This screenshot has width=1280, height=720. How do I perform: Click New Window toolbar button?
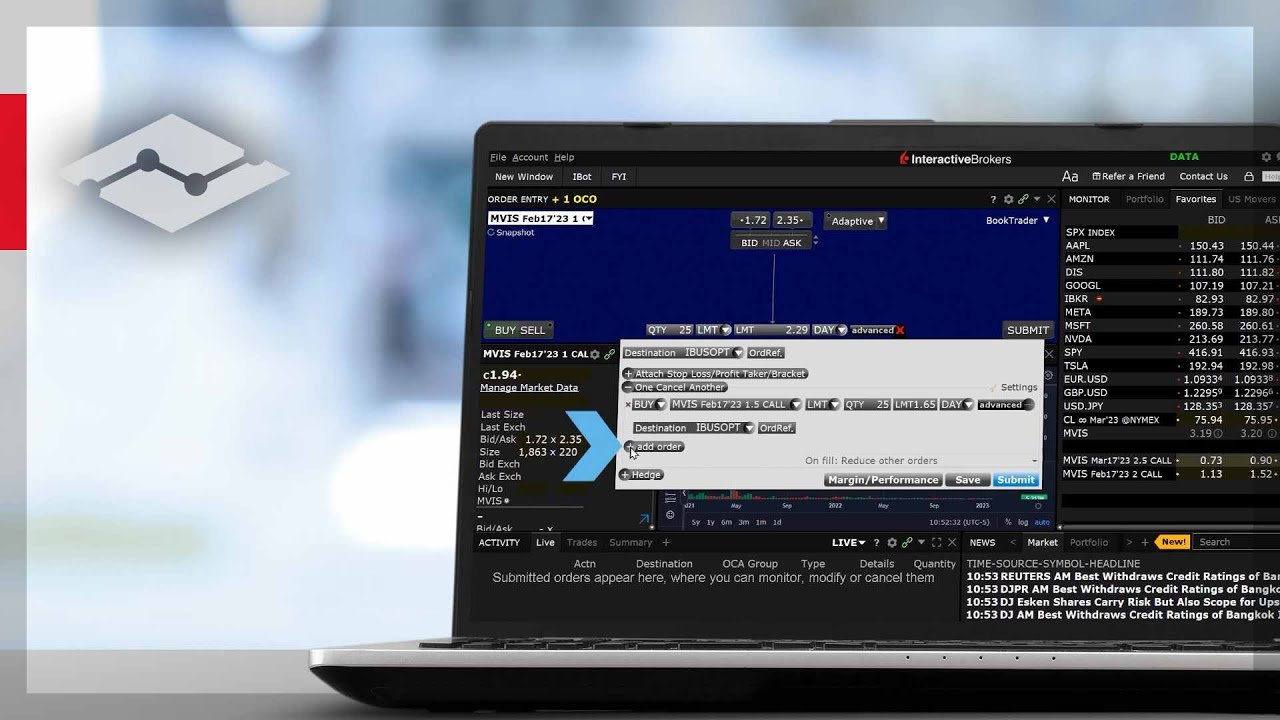(x=524, y=176)
